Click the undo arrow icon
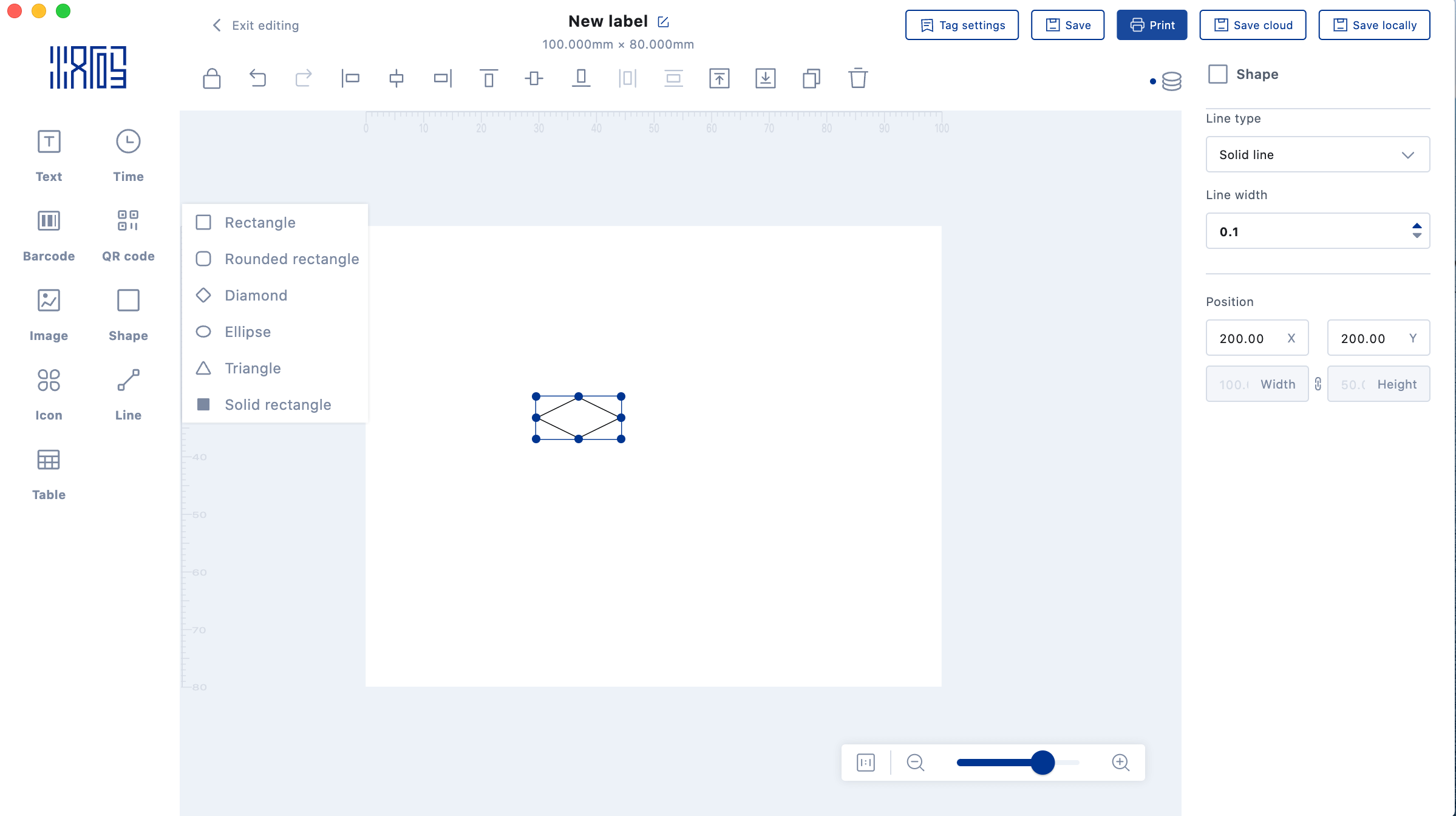 [x=257, y=78]
